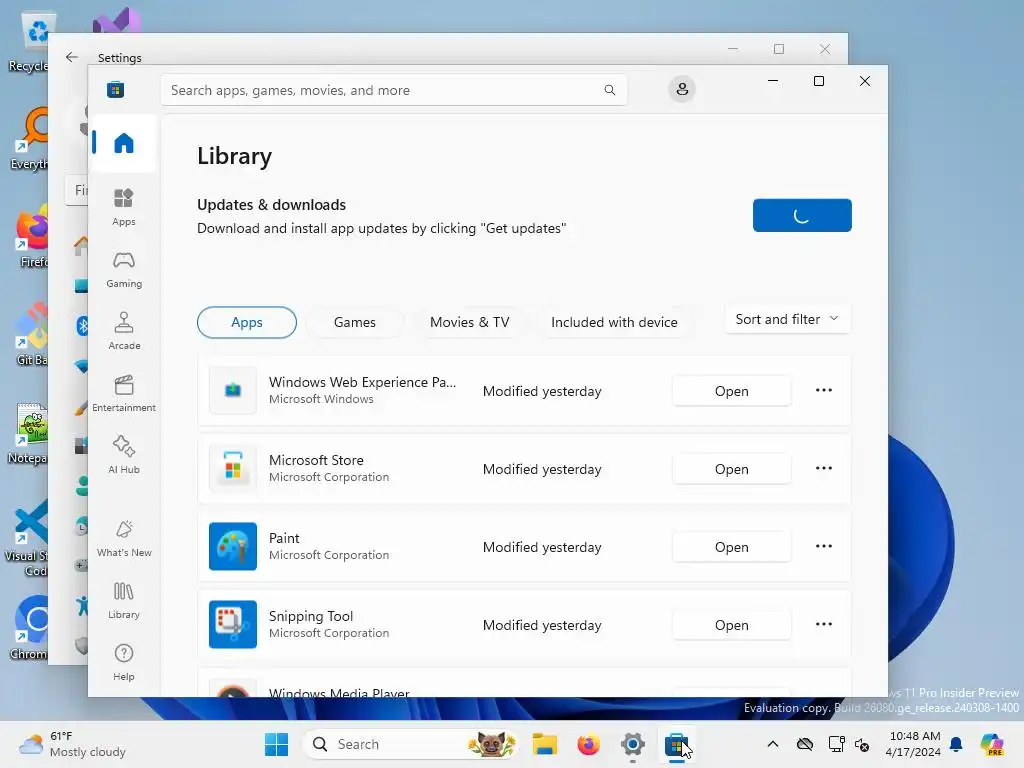
Task: Open the weather widget
Action: point(72,744)
